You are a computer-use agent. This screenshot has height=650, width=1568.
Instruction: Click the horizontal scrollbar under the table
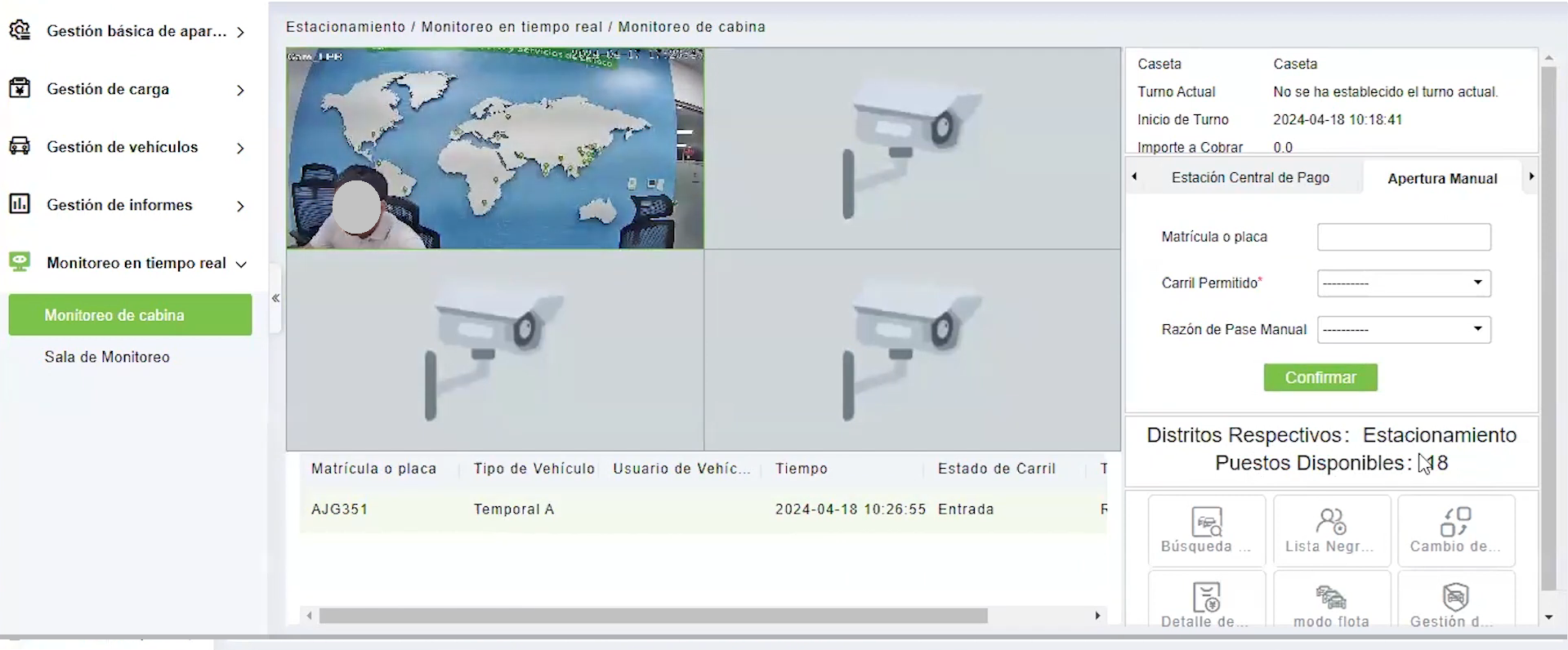pos(653,616)
